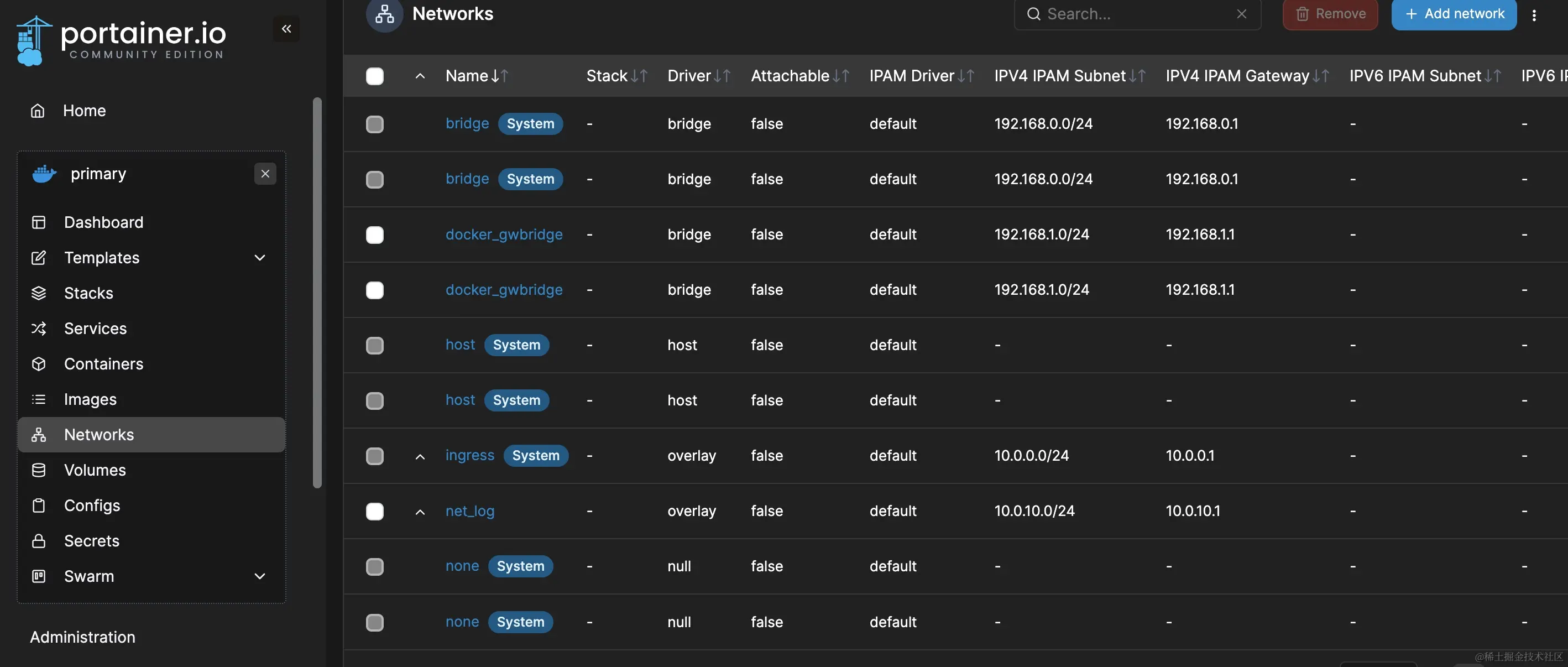Image resolution: width=1568 pixels, height=667 pixels.
Task: Close the primary environment with X icon
Action: (x=265, y=174)
